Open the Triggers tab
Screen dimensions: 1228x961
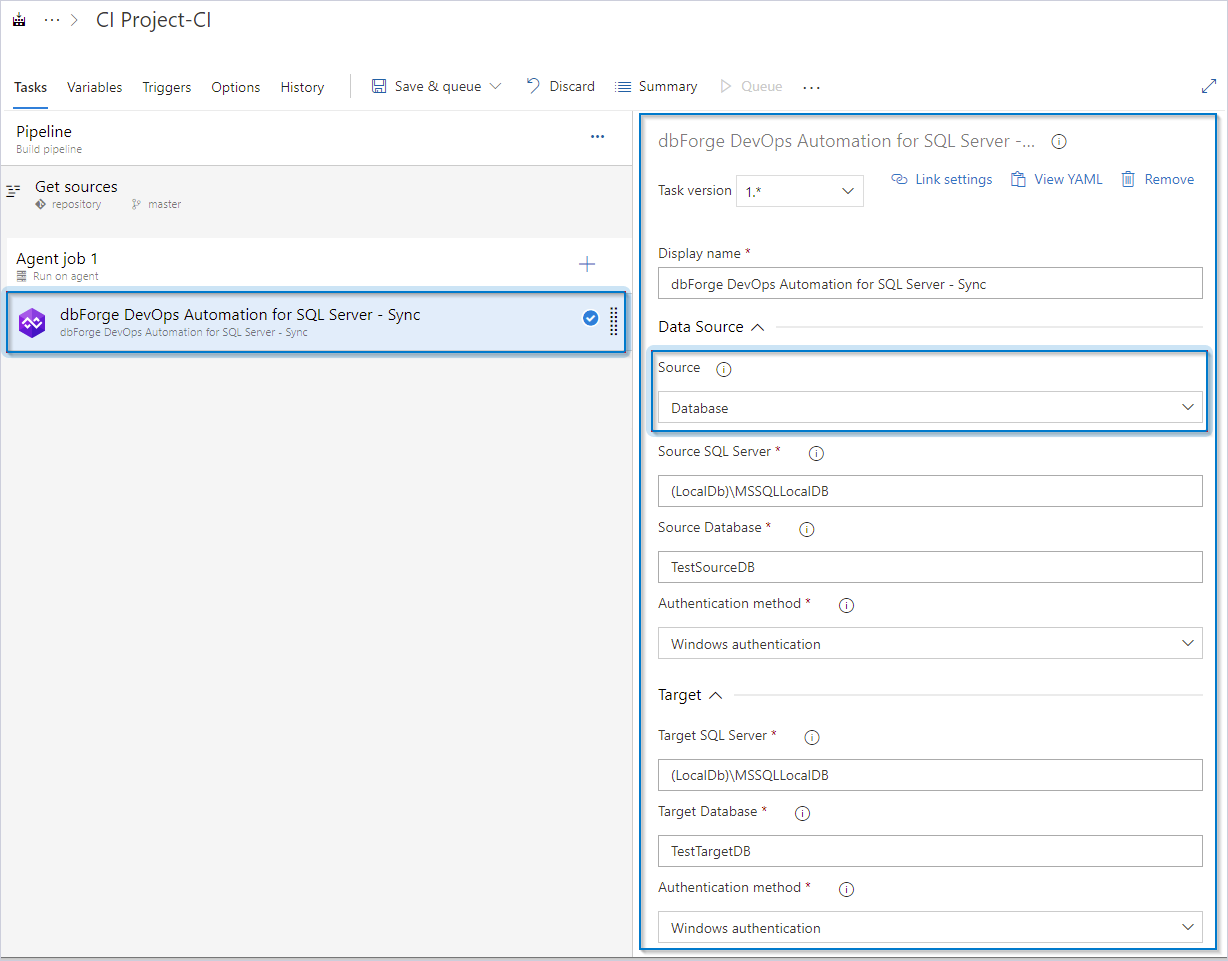click(166, 87)
